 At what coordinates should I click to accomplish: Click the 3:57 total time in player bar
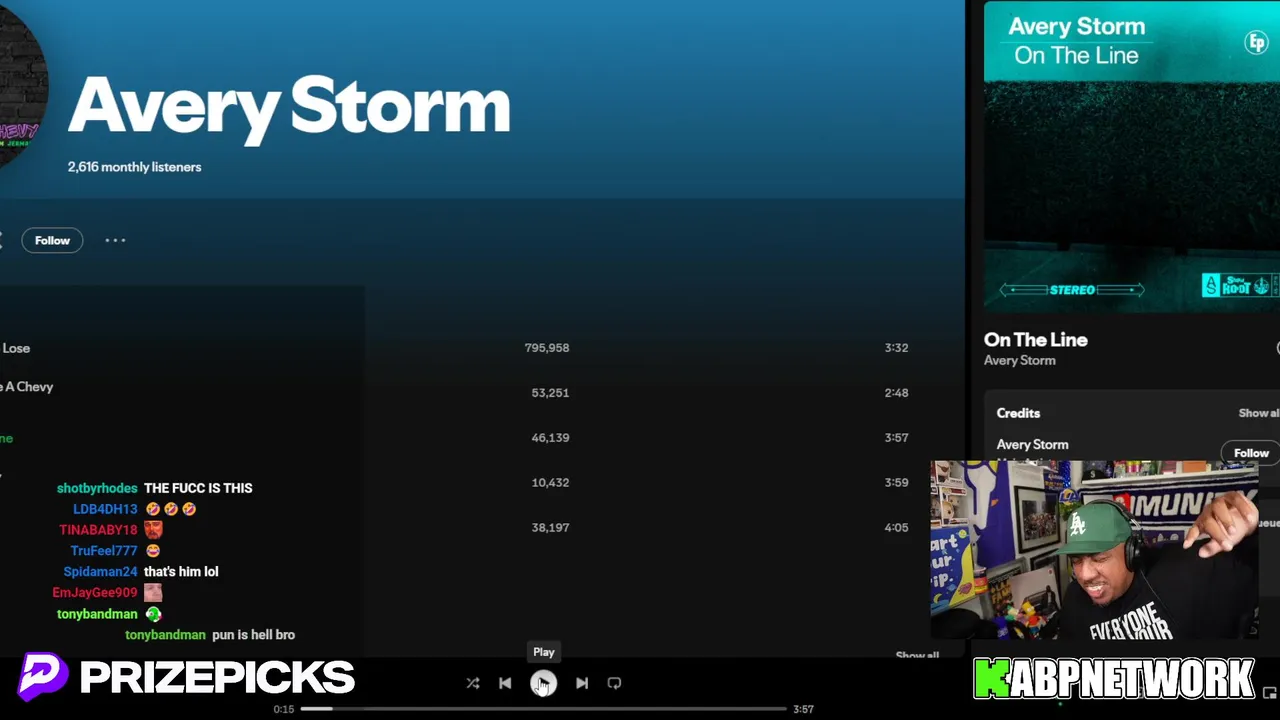(x=803, y=709)
